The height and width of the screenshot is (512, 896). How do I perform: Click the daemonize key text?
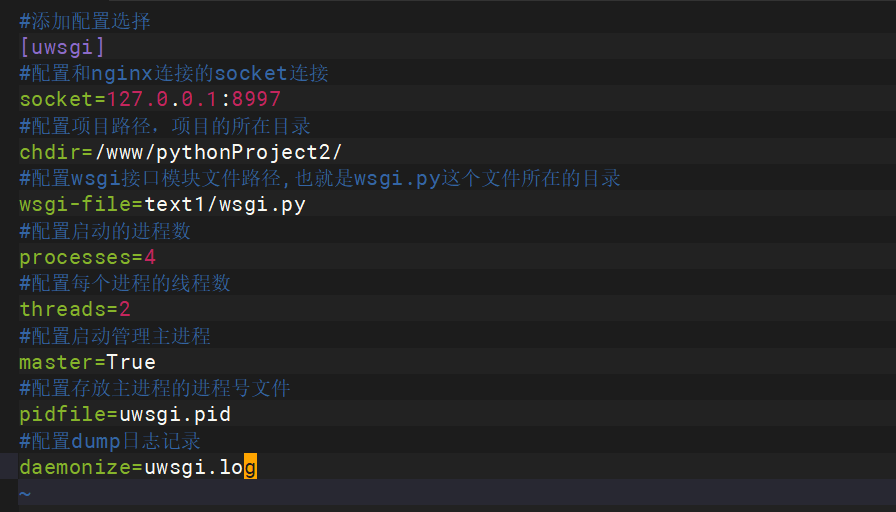coord(75,467)
